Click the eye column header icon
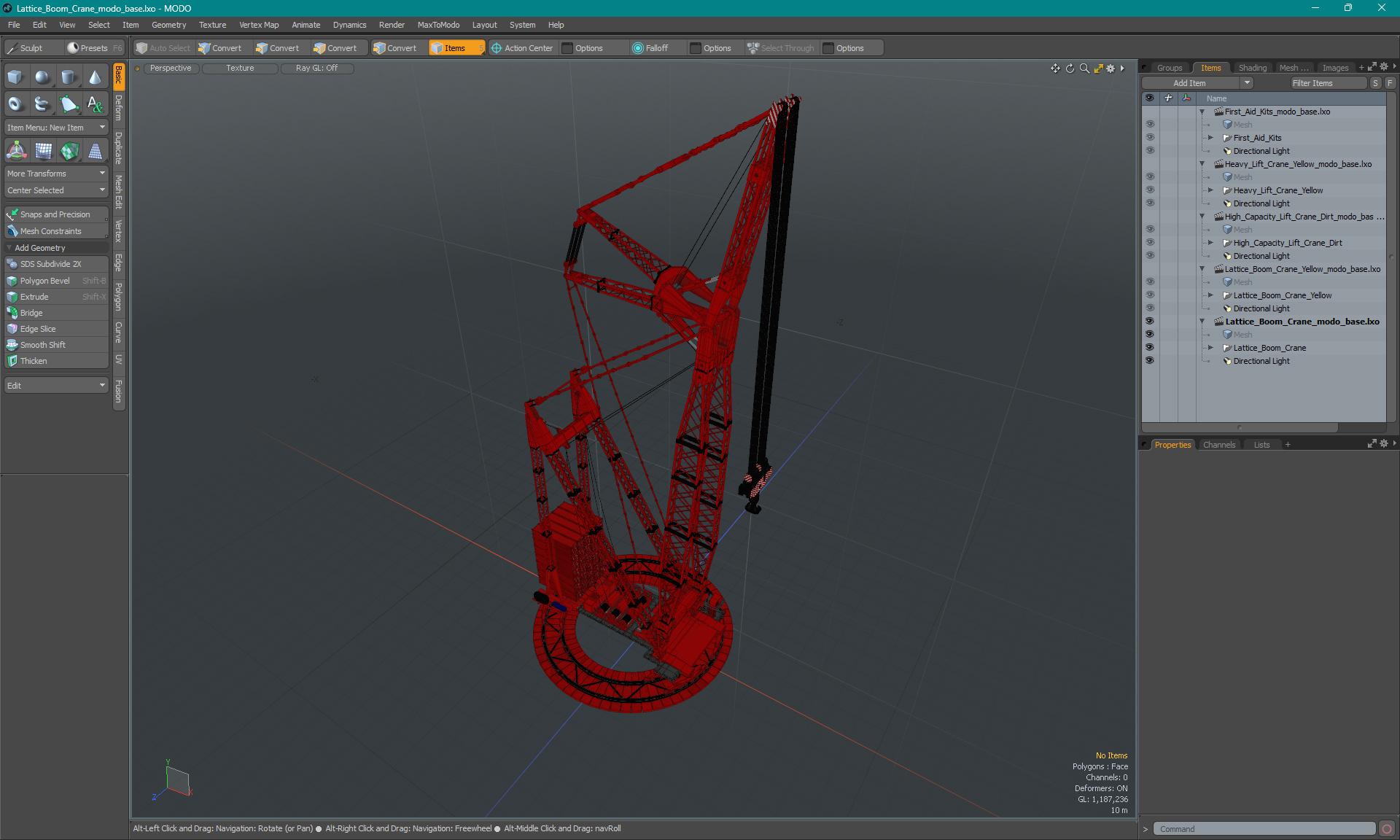This screenshot has width=1400, height=840. pyautogui.click(x=1149, y=98)
